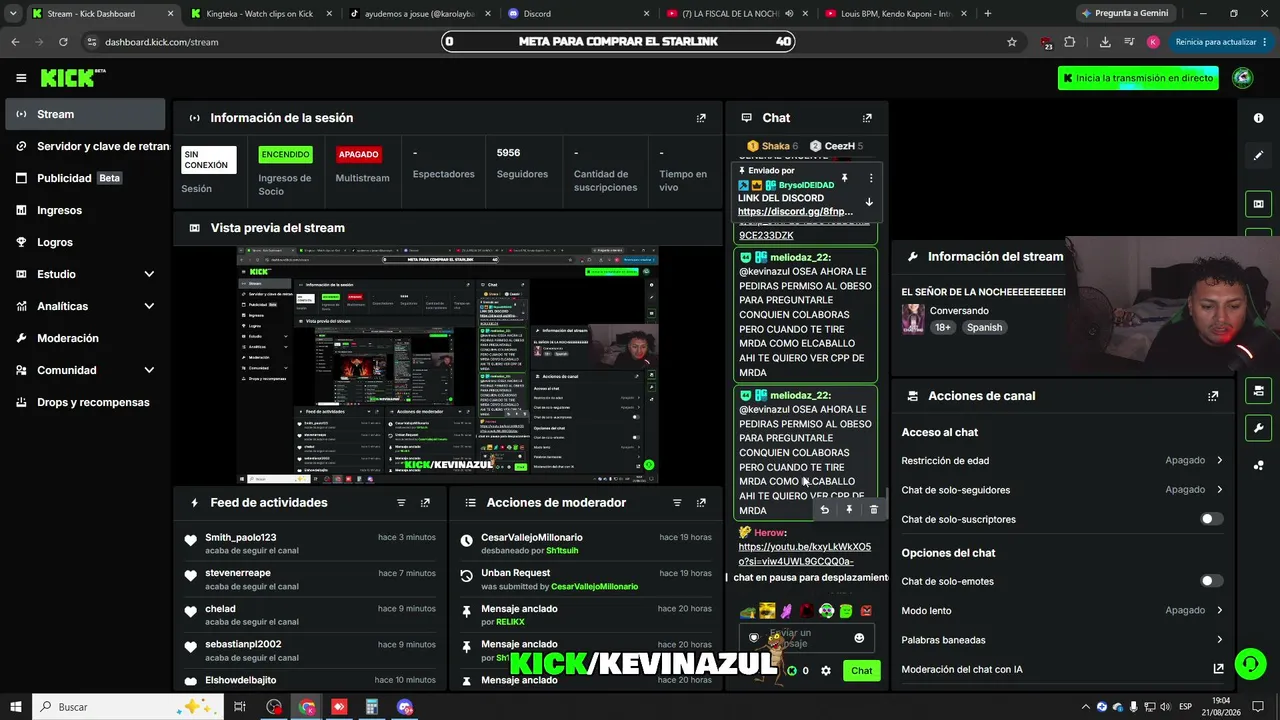Click Inicia la transmisión en directo button
The width and height of the screenshot is (1280, 720).
pyautogui.click(x=1138, y=78)
